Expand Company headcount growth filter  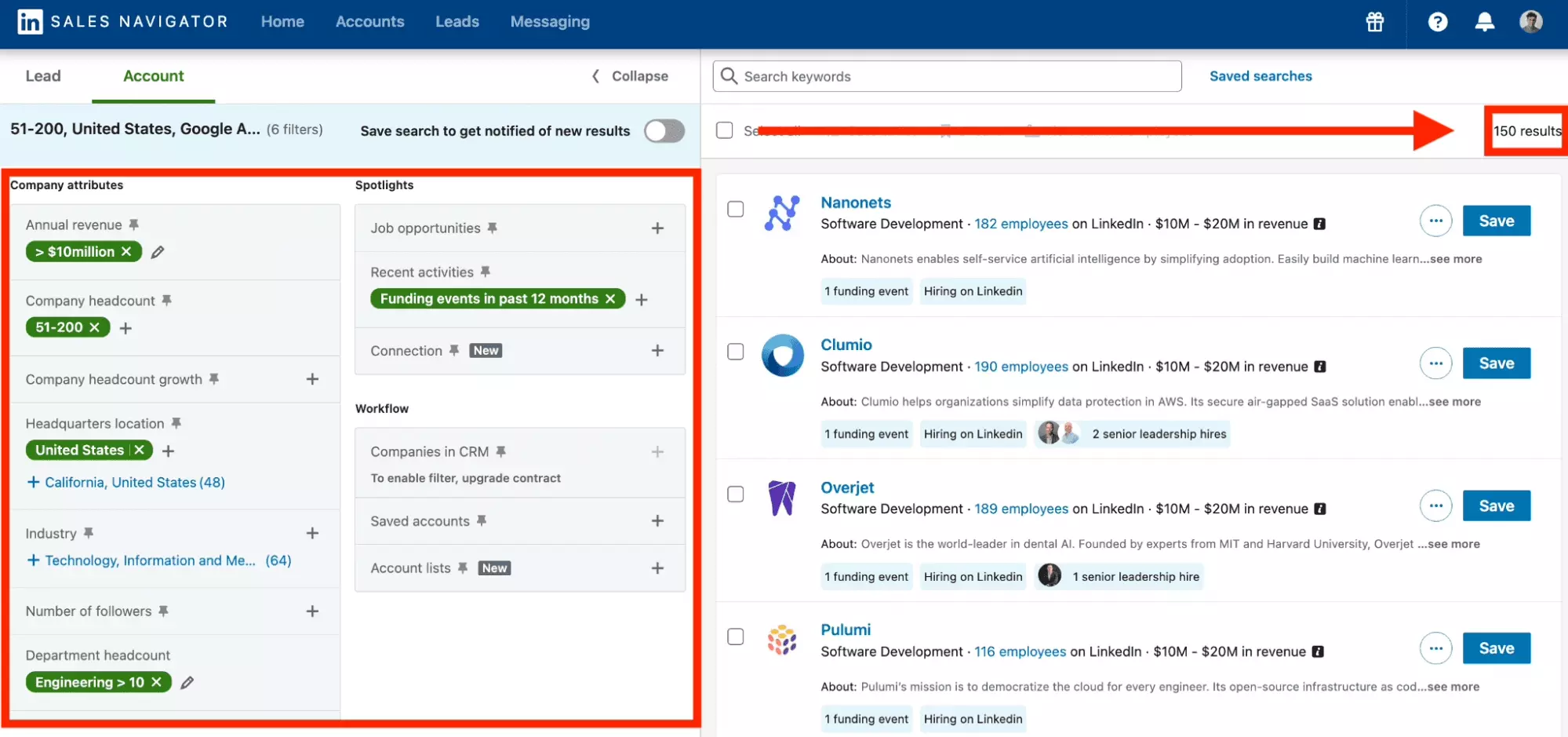coord(312,379)
